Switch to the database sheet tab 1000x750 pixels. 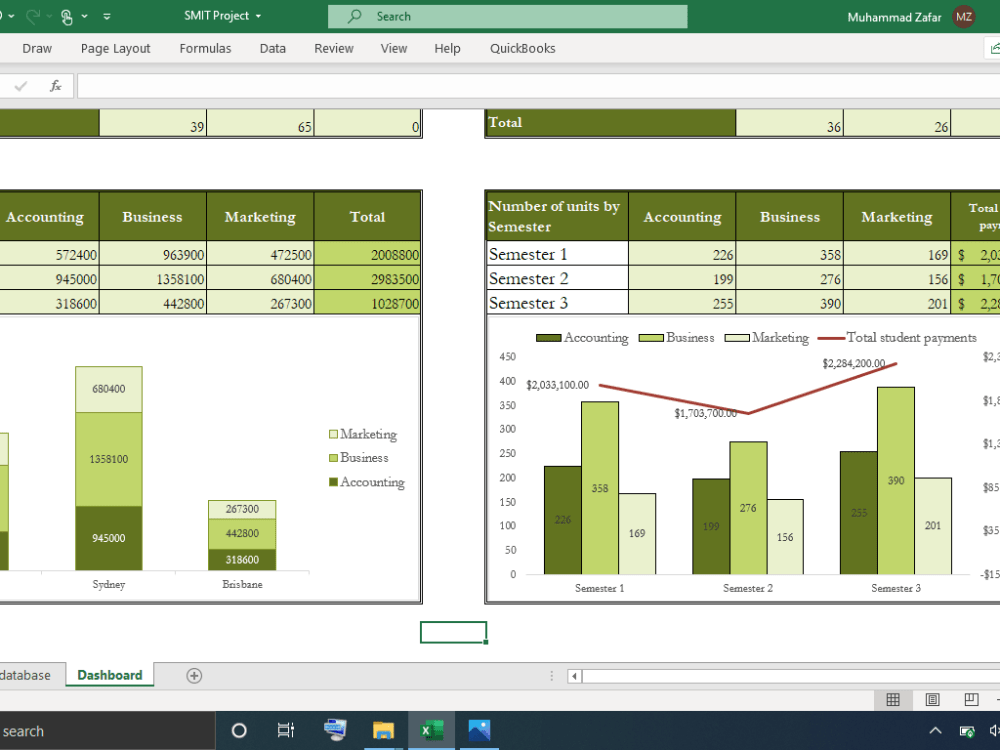pyautogui.click(x=27, y=675)
